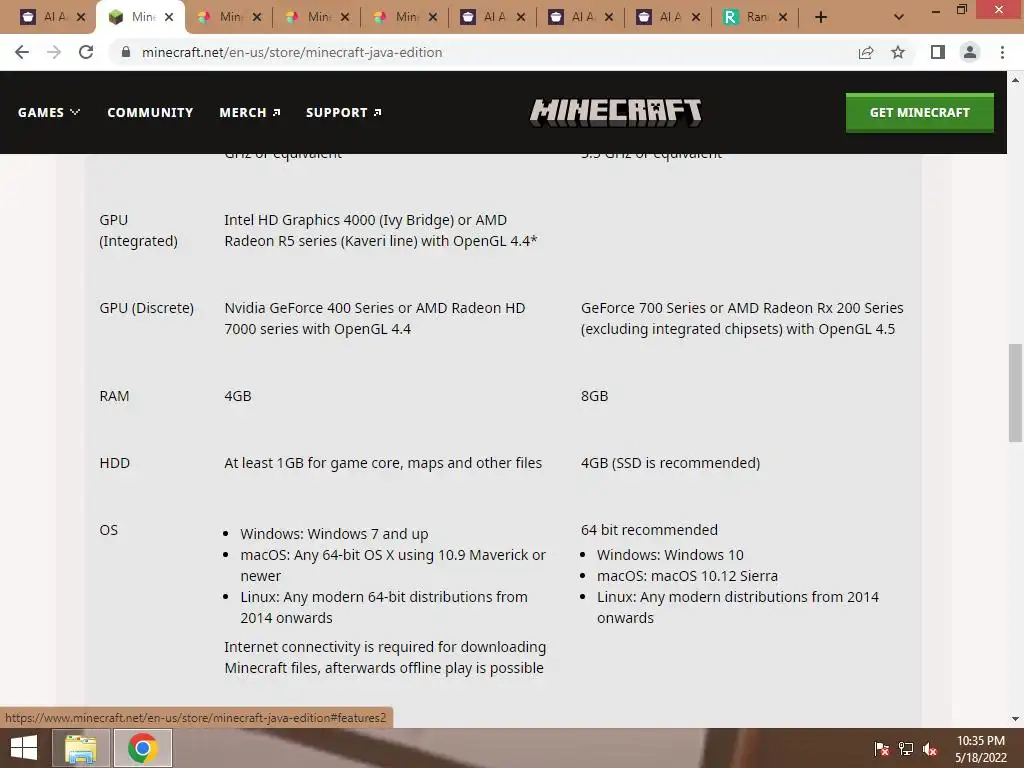The height and width of the screenshot is (768, 1024).
Task: Go back to the previous page
Action: click(x=22, y=52)
